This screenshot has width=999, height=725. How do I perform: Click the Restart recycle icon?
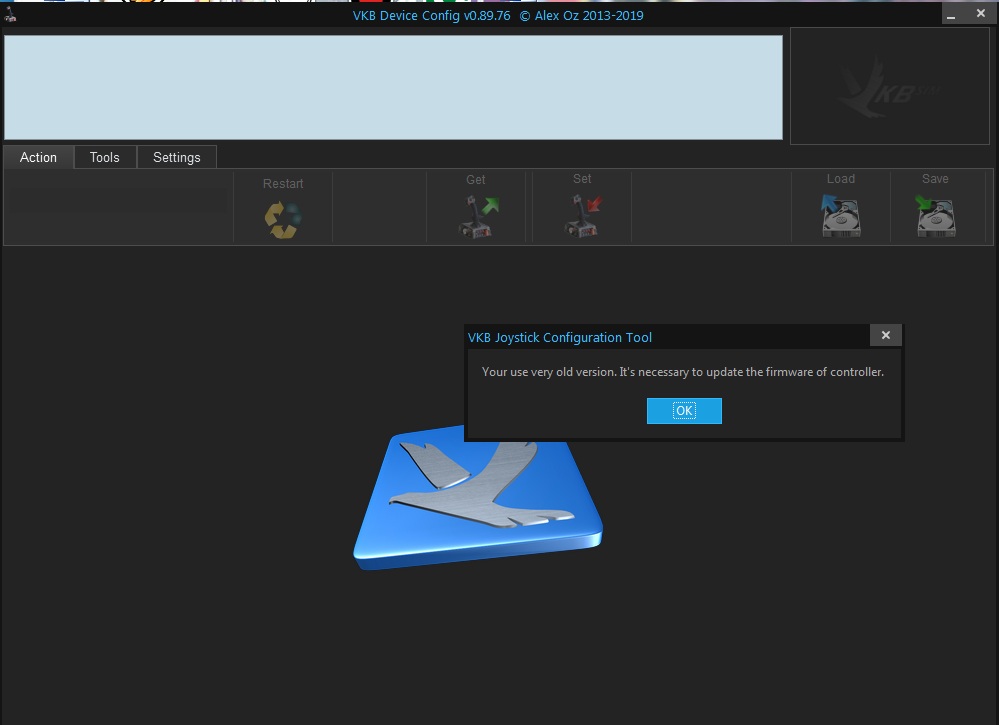(283, 220)
